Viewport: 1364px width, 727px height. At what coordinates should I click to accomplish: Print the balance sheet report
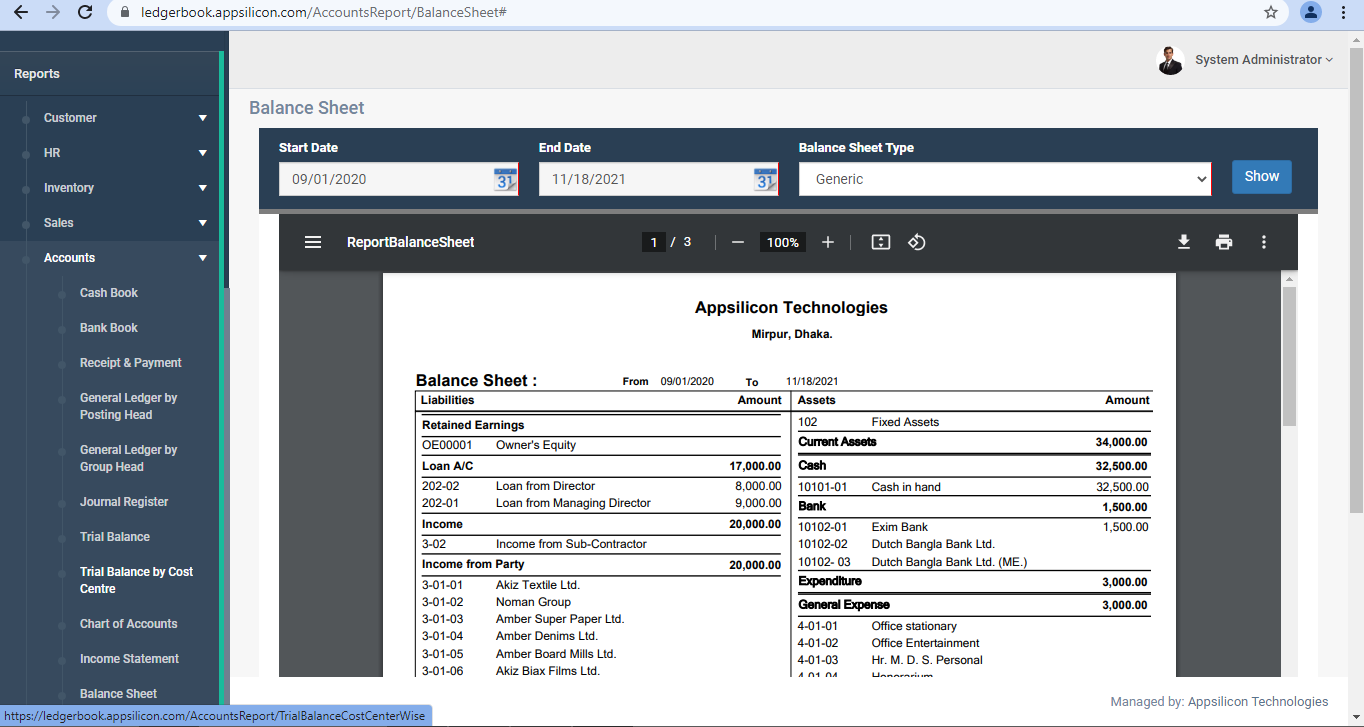coord(1223,242)
